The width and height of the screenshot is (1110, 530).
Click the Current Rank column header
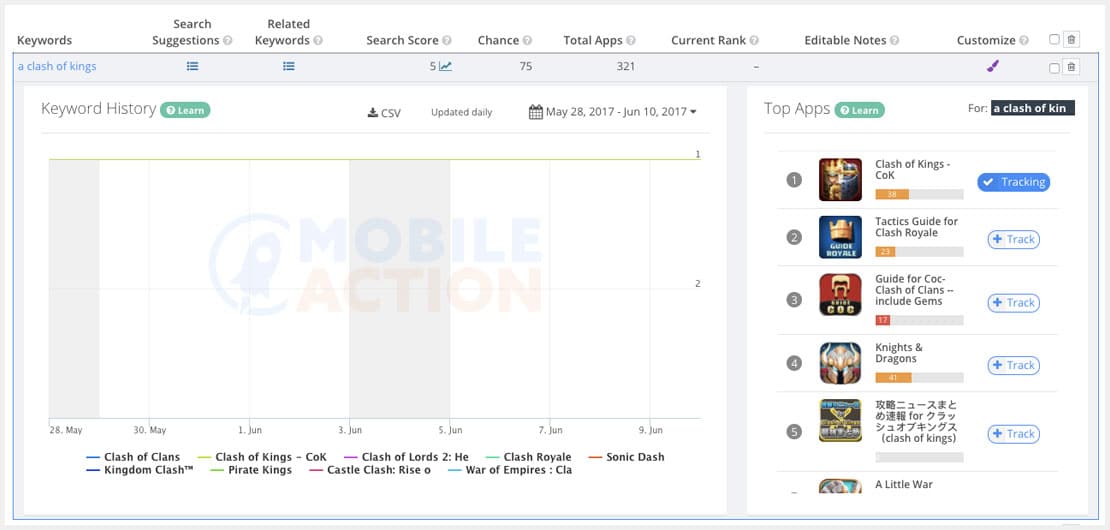[x=709, y=40]
